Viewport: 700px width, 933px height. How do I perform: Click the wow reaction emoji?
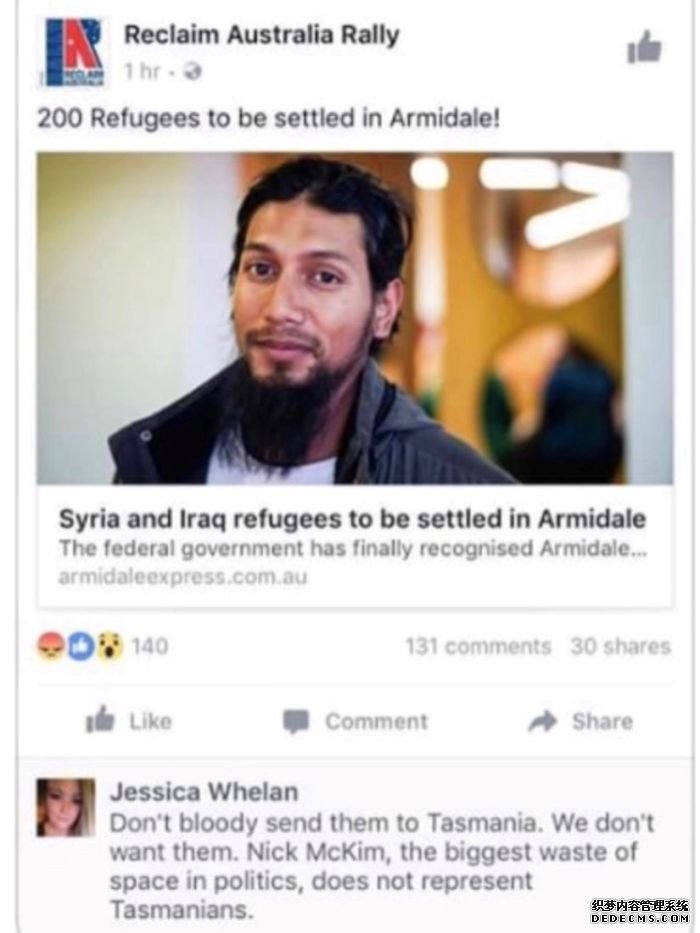110,646
